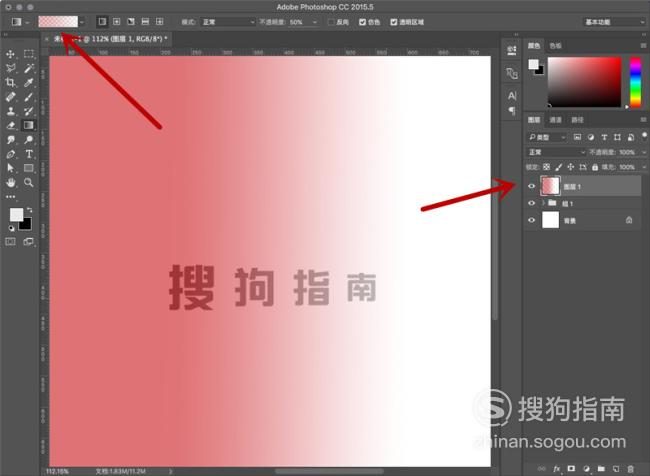This screenshot has height=476, width=650.
Task: Open the gradient blend mode dropdown
Action: 227,22
